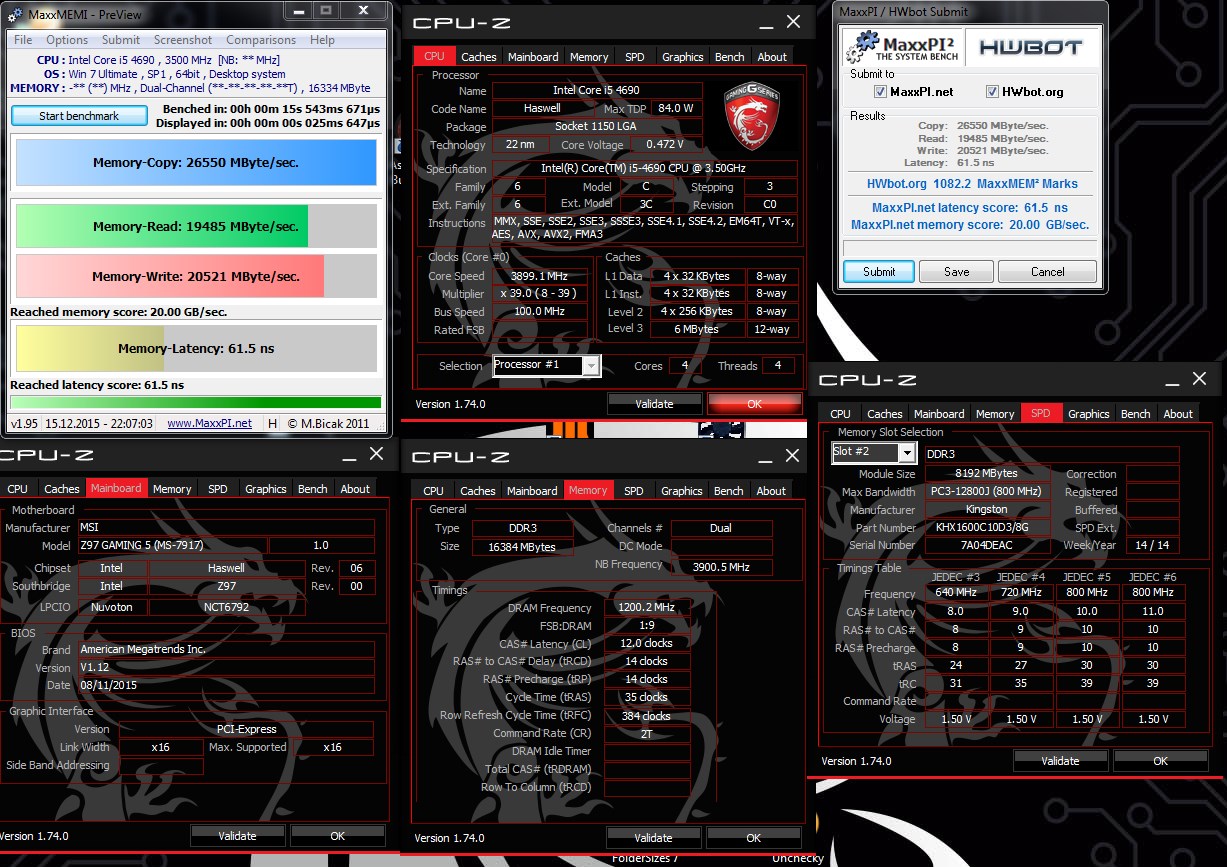Click the Module Size 8192 MBytes value
Screen dimensions: 1227x867
(x=986, y=474)
